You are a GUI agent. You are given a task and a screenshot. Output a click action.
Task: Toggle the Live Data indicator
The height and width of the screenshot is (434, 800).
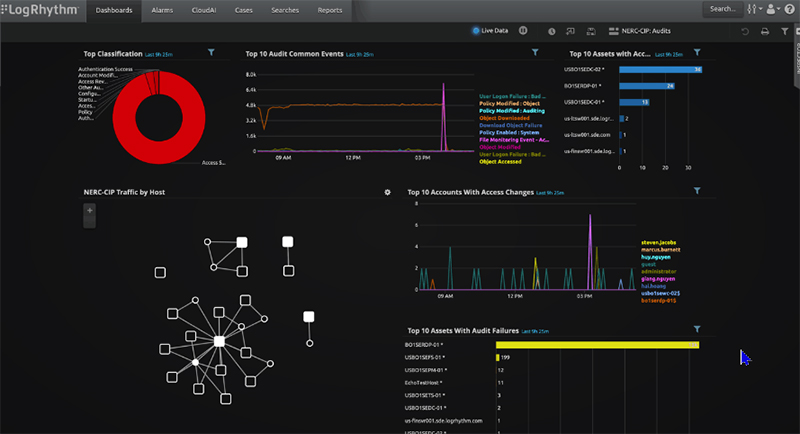(490, 31)
